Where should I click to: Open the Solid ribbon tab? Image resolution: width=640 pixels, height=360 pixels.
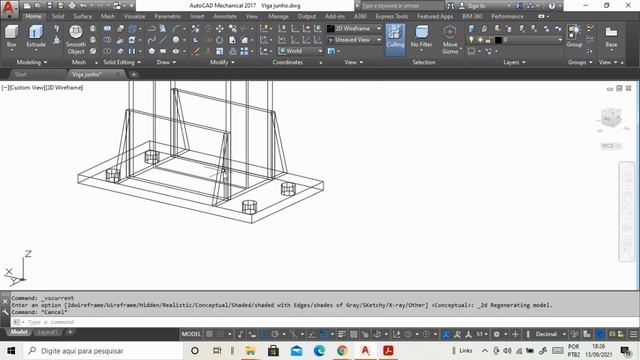(58, 16)
